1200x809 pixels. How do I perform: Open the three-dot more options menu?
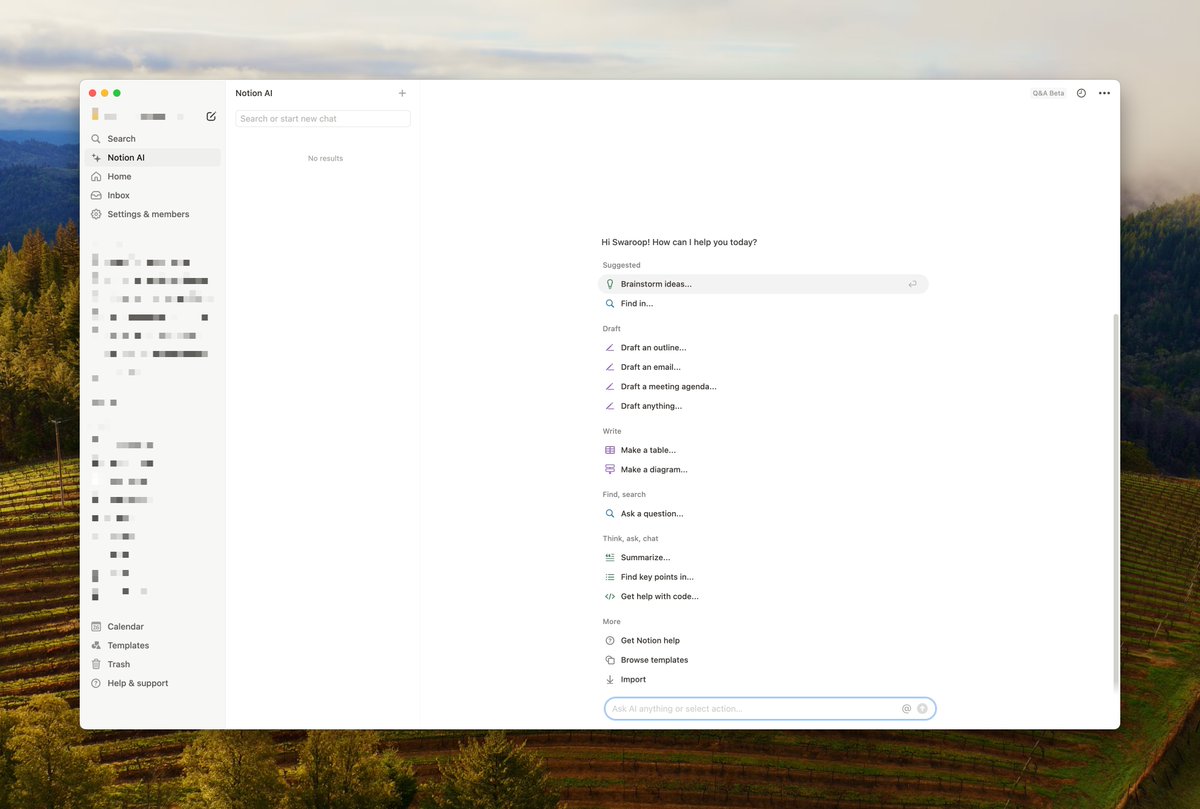click(x=1104, y=93)
